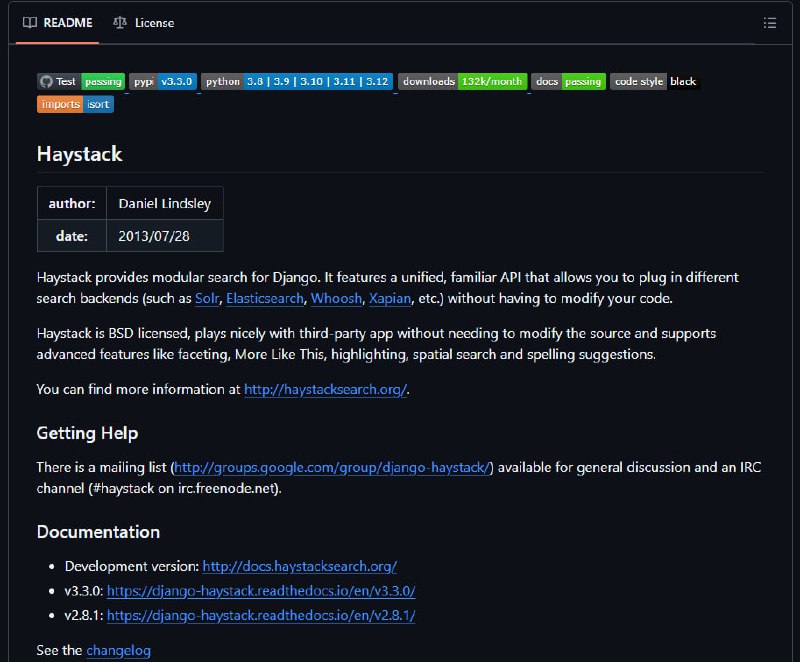Open http://haystacksearch.org/ link

pyautogui.click(x=325, y=390)
